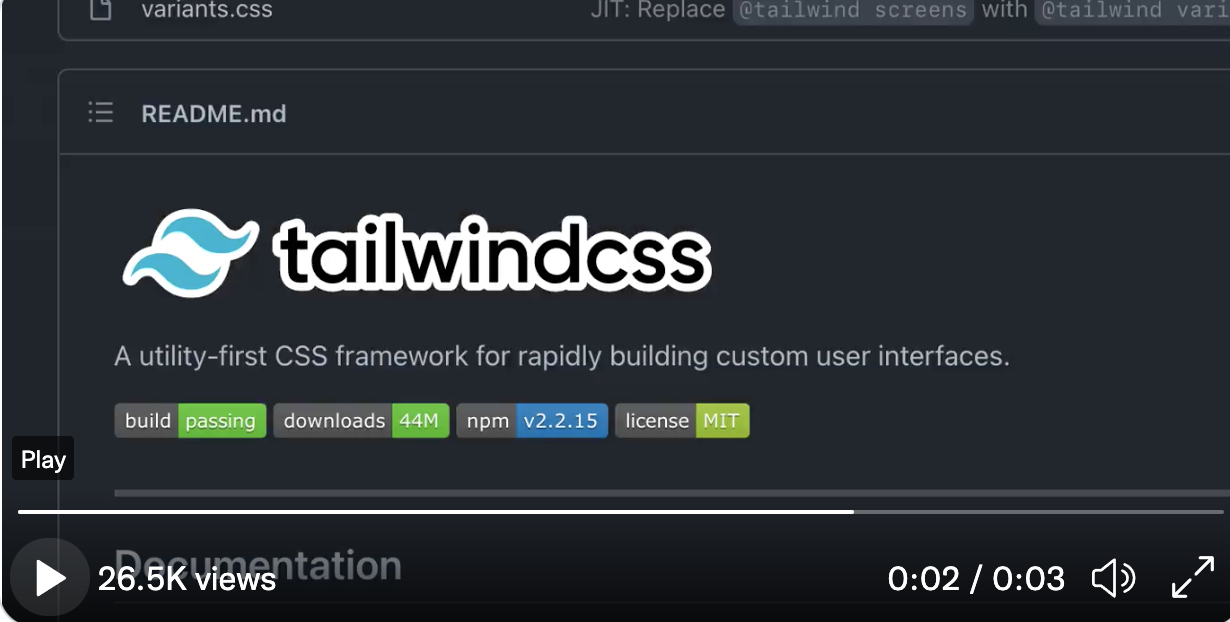Click the Documentation heading link

click(x=256, y=563)
